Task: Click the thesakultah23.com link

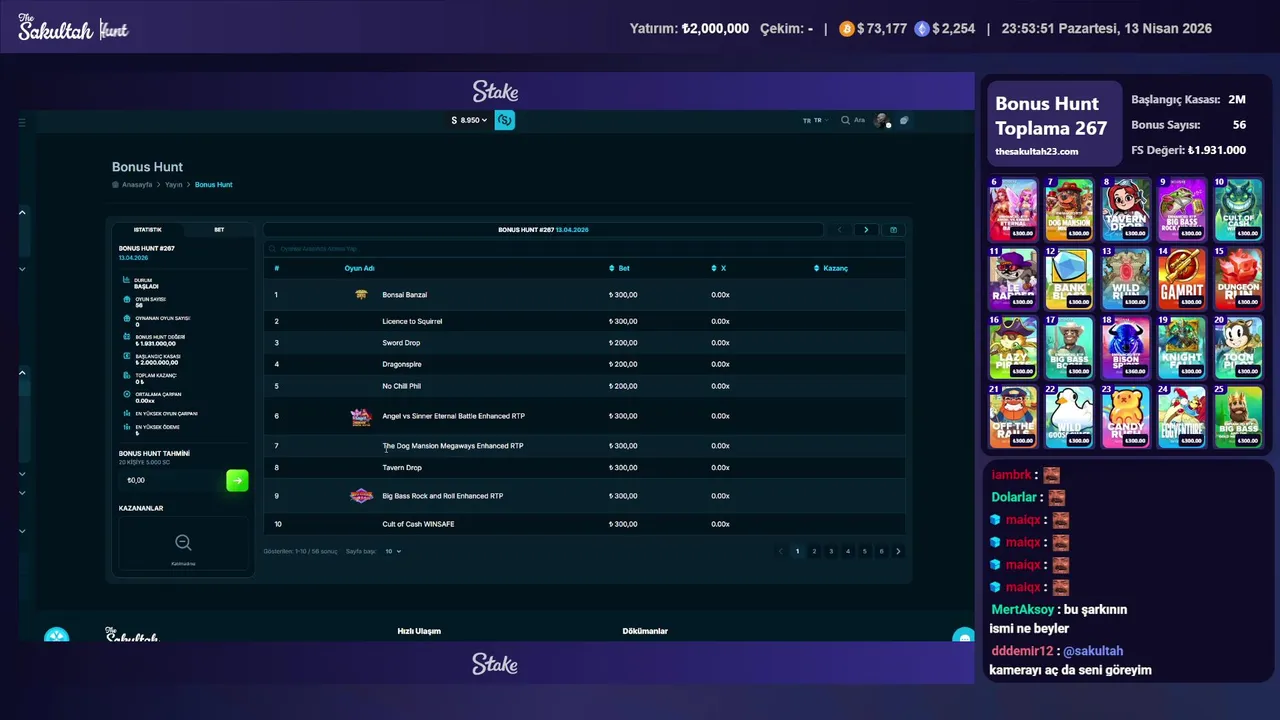Action: (x=1037, y=152)
